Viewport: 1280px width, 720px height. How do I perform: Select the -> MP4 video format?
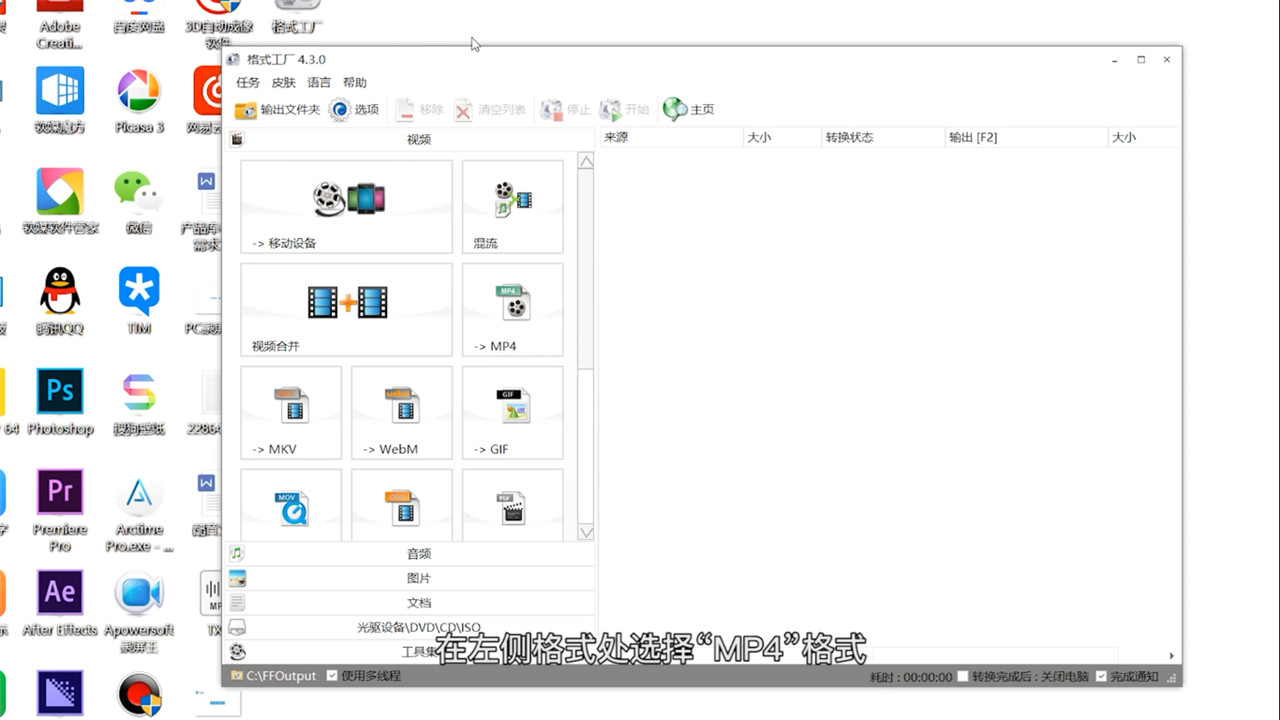pyautogui.click(x=512, y=310)
